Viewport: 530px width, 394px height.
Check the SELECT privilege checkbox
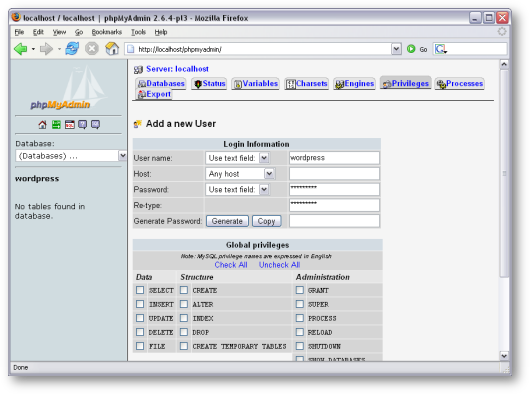click(140, 290)
